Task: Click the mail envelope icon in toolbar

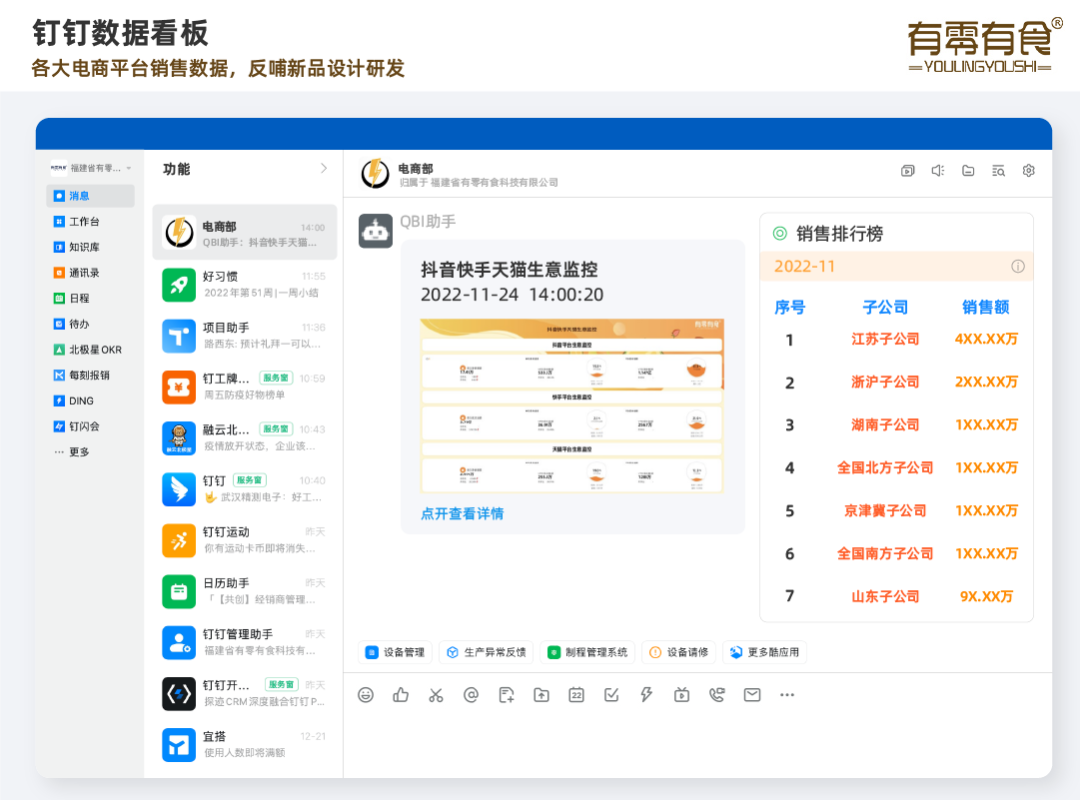Action: 752,695
